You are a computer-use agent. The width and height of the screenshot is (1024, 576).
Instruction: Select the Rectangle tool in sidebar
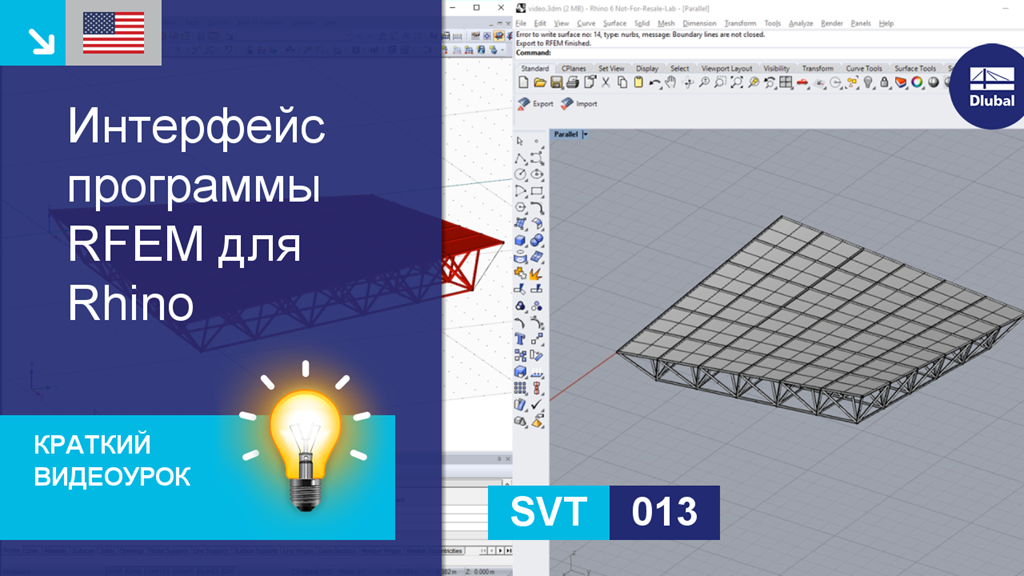tap(537, 191)
